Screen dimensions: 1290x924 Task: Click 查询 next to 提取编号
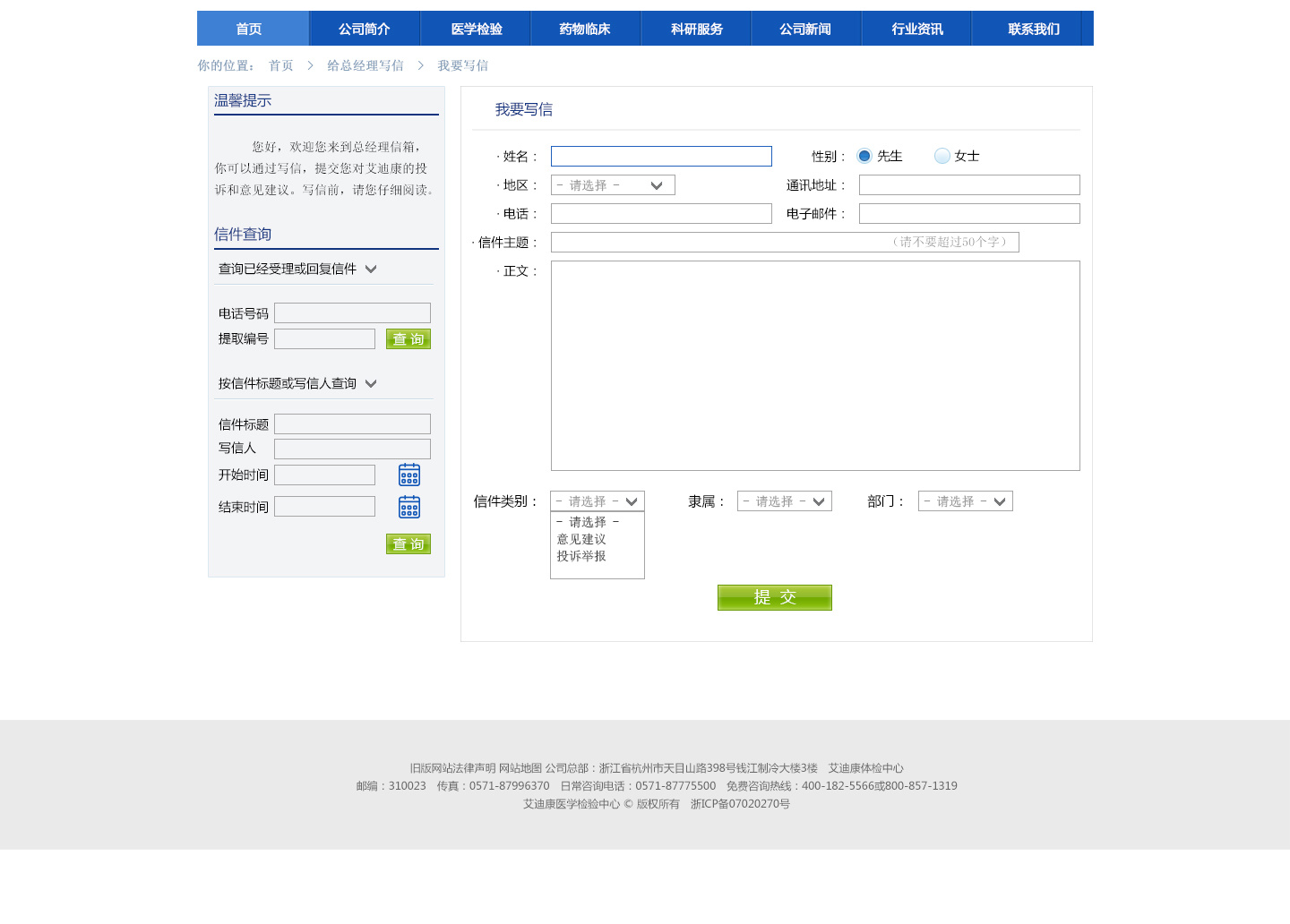pyautogui.click(x=408, y=338)
